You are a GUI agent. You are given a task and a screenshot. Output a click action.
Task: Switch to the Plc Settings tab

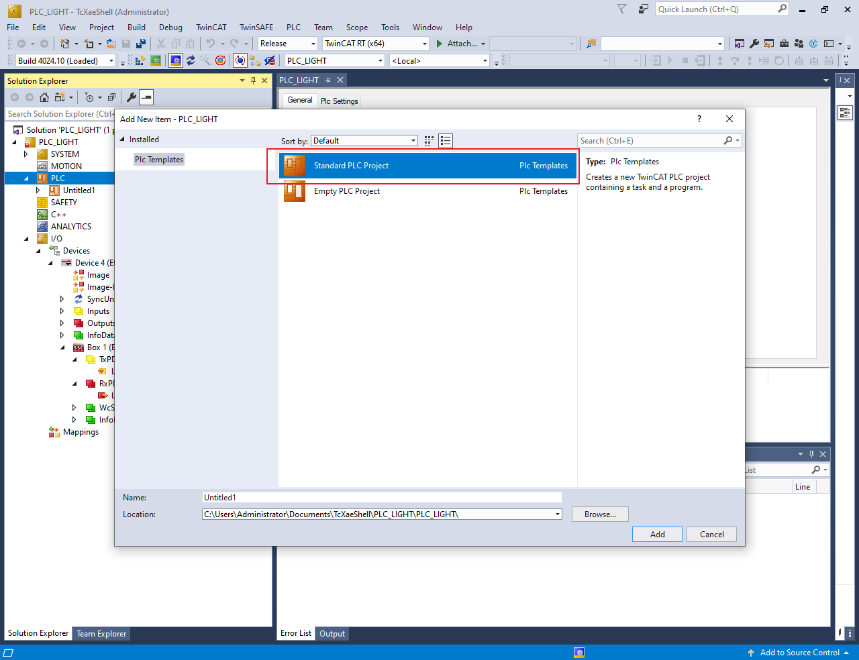(339, 101)
